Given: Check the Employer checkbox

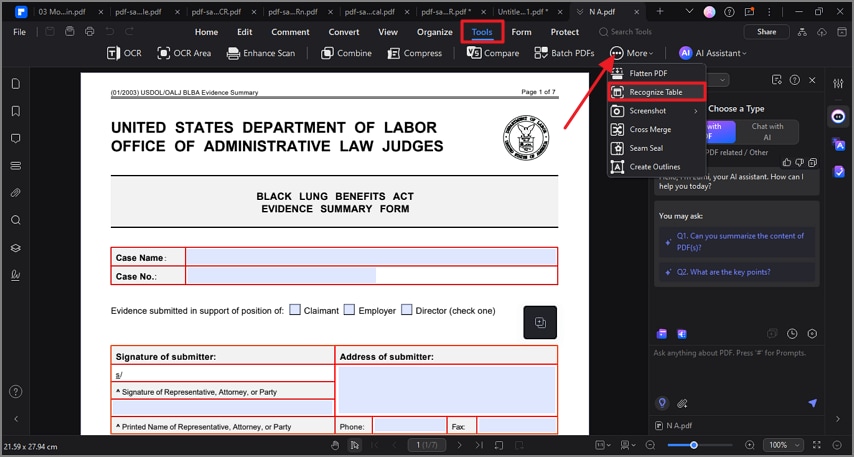Looking at the screenshot, I should (x=349, y=309).
